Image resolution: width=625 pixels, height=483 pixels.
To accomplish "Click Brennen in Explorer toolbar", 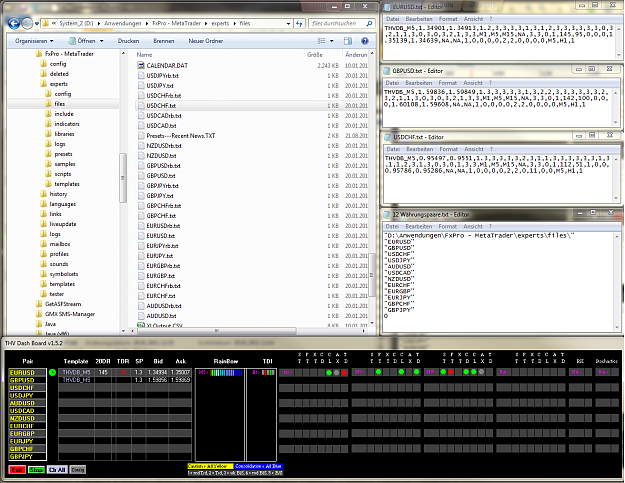I will (163, 41).
